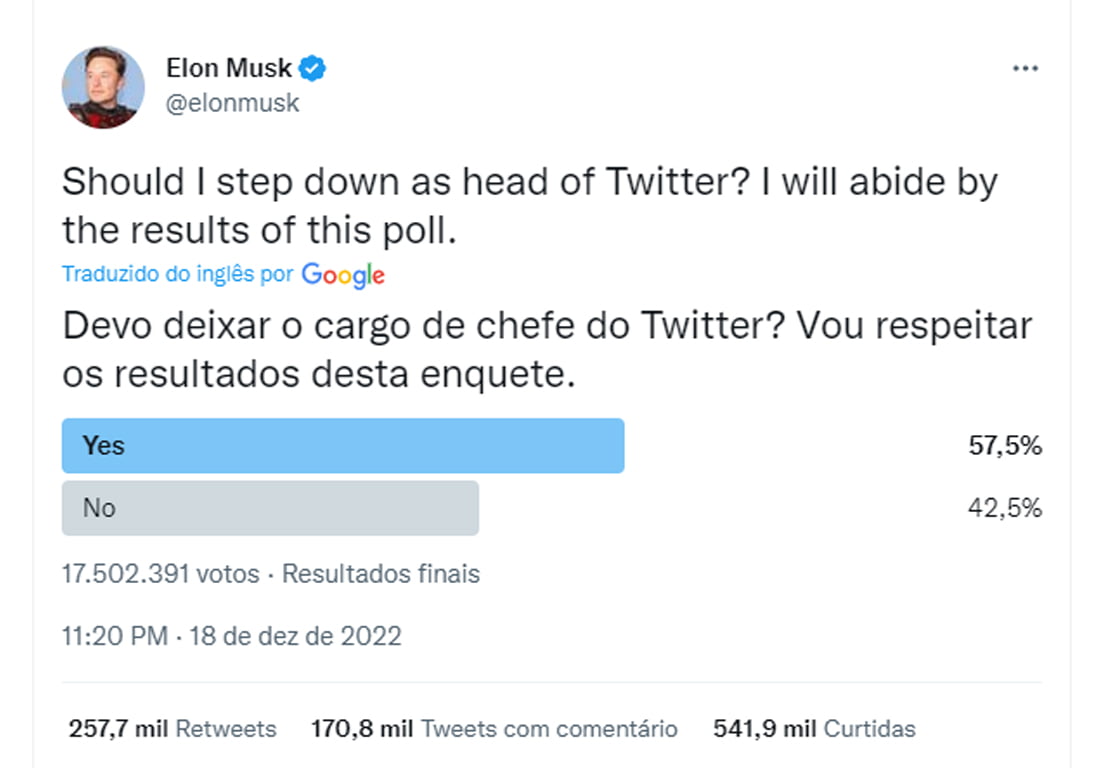Image resolution: width=1111 pixels, height=768 pixels.
Task: View the 257,7 mil Retweets list
Action: 172,729
